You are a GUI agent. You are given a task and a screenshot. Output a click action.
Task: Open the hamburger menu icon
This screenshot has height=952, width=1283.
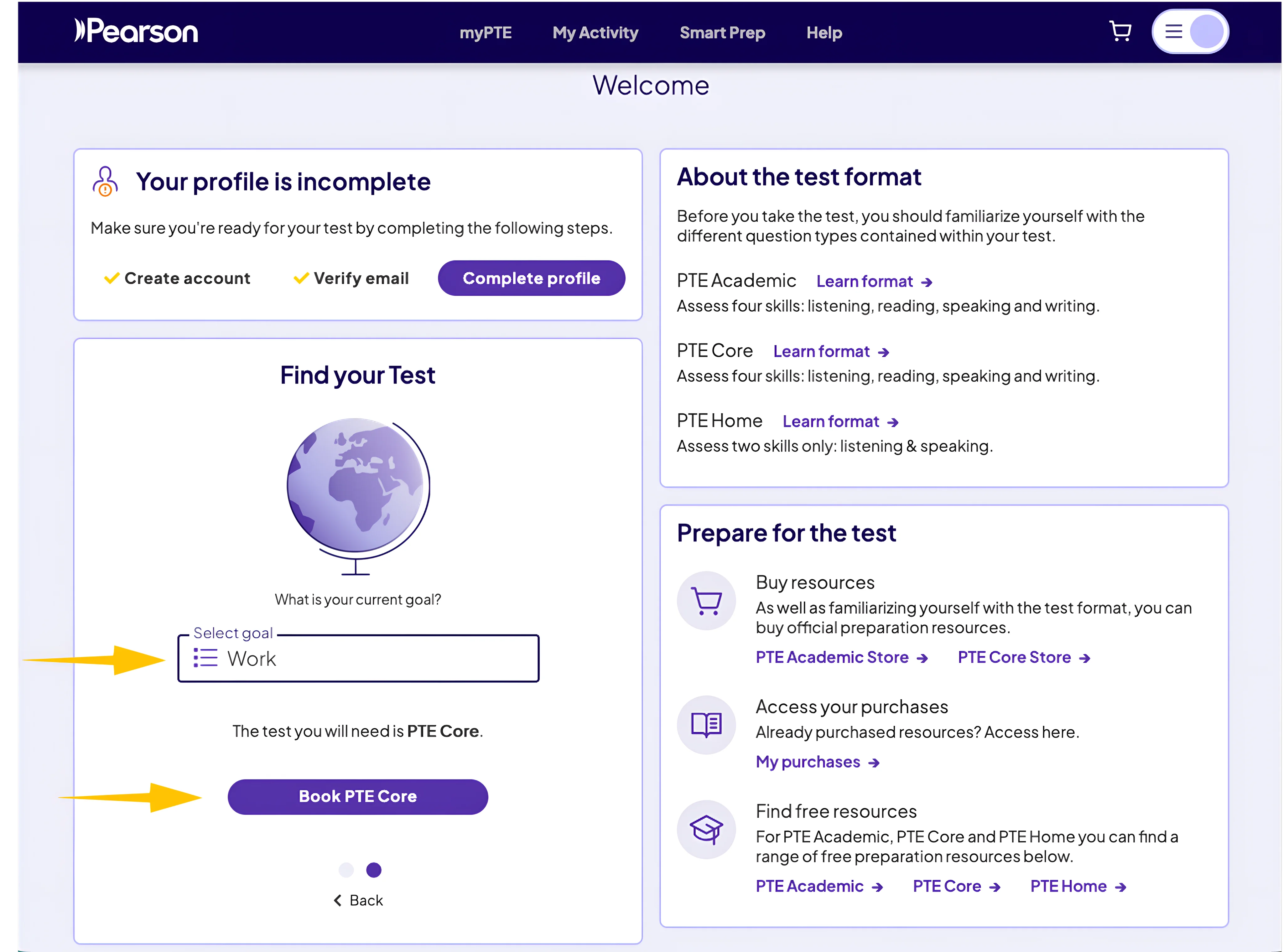tap(1173, 31)
